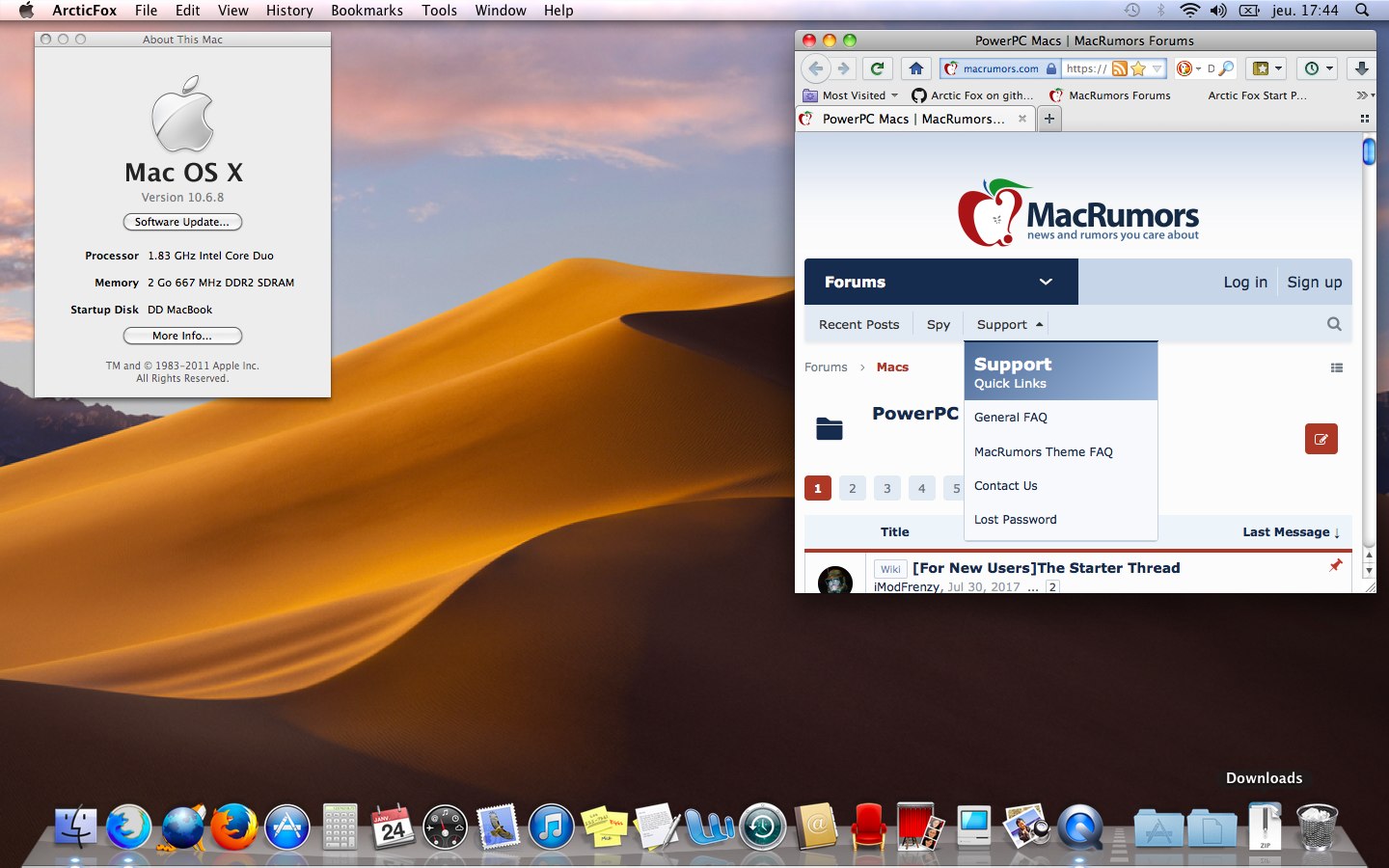
Task: Open iCal calendar from the Dock
Action: (x=393, y=827)
